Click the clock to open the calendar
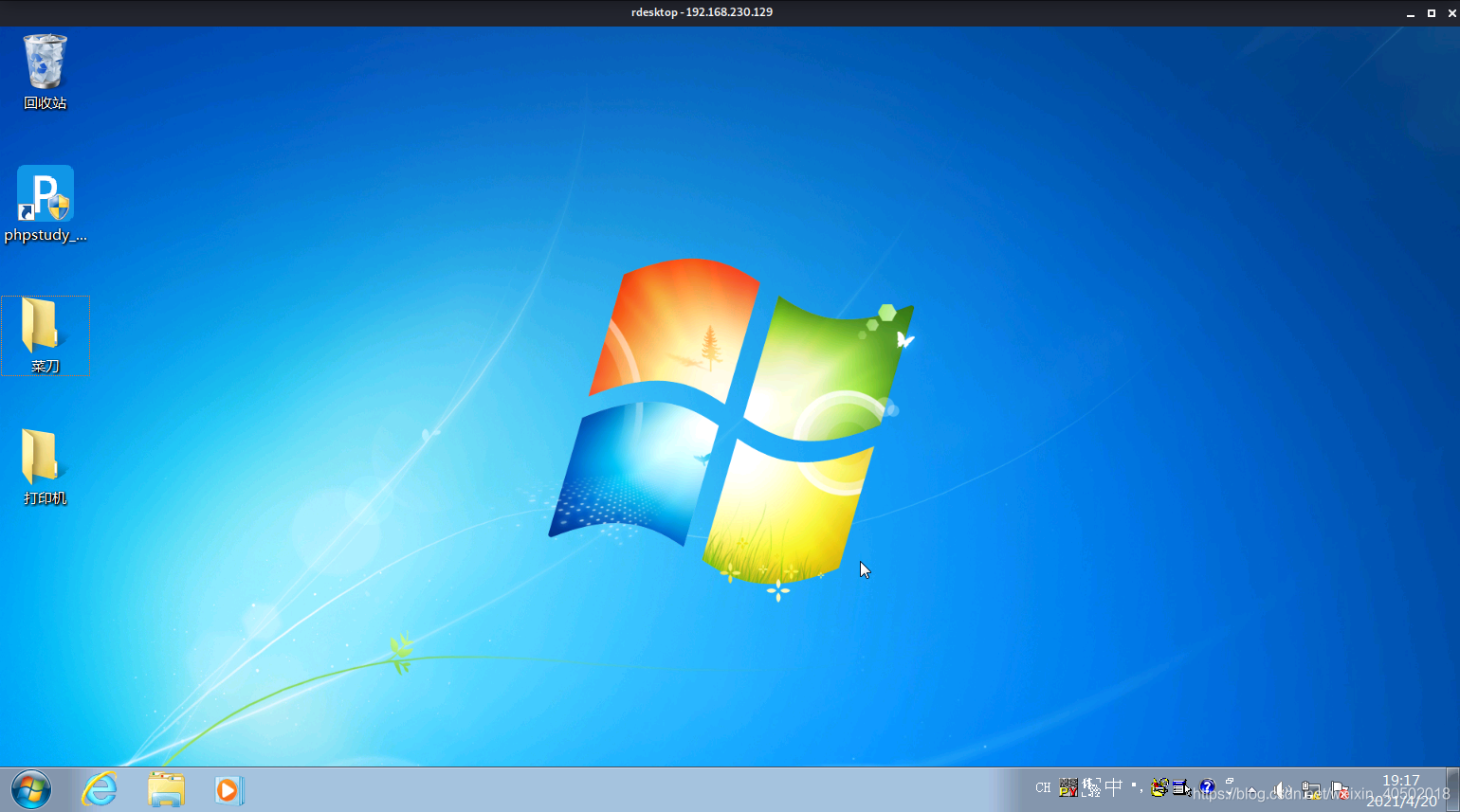The image size is (1460, 812). coord(1400,787)
